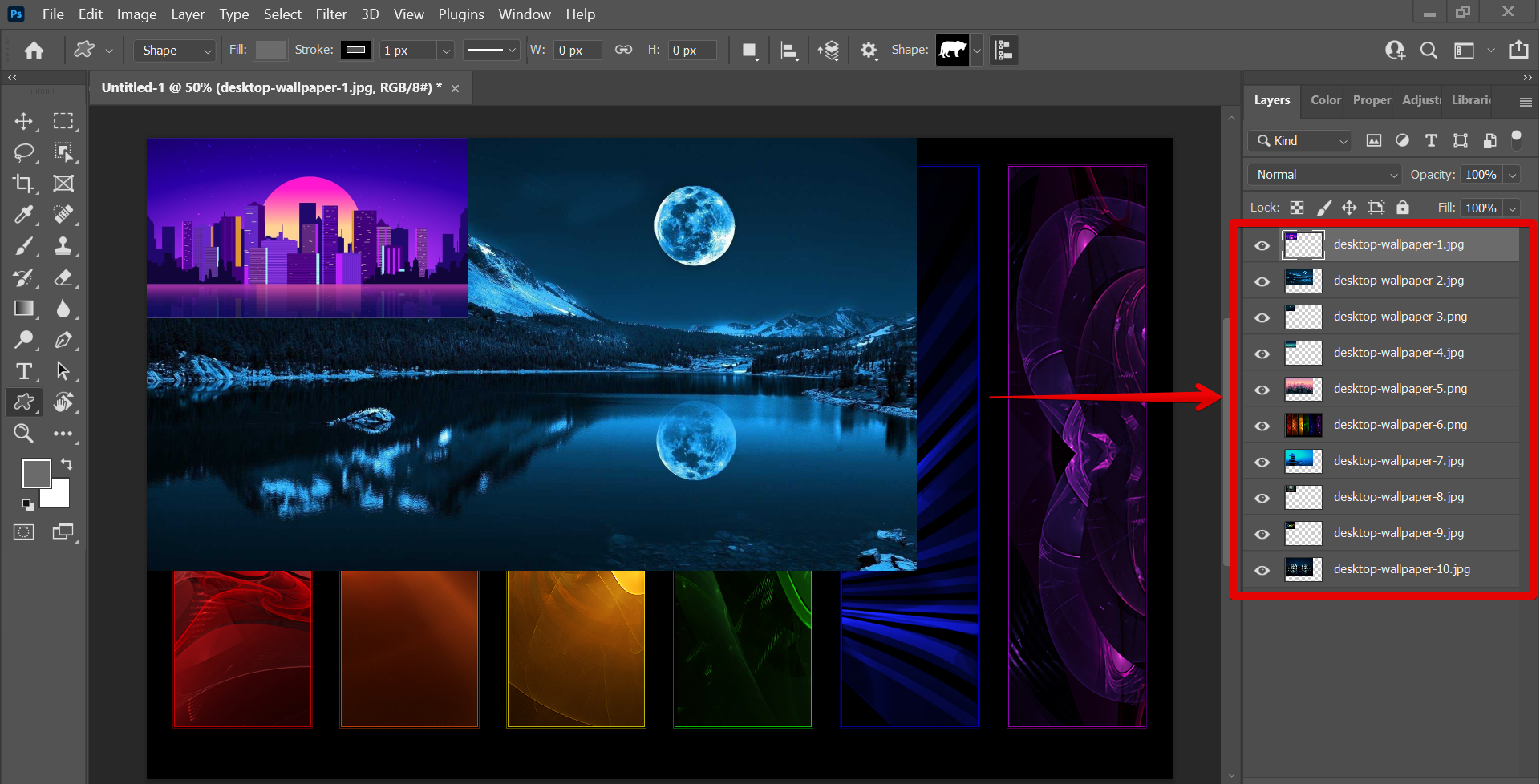The height and width of the screenshot is (784, 1540).
Task: Click the layer Opacity value field
Action: [x=1480, y=175]
